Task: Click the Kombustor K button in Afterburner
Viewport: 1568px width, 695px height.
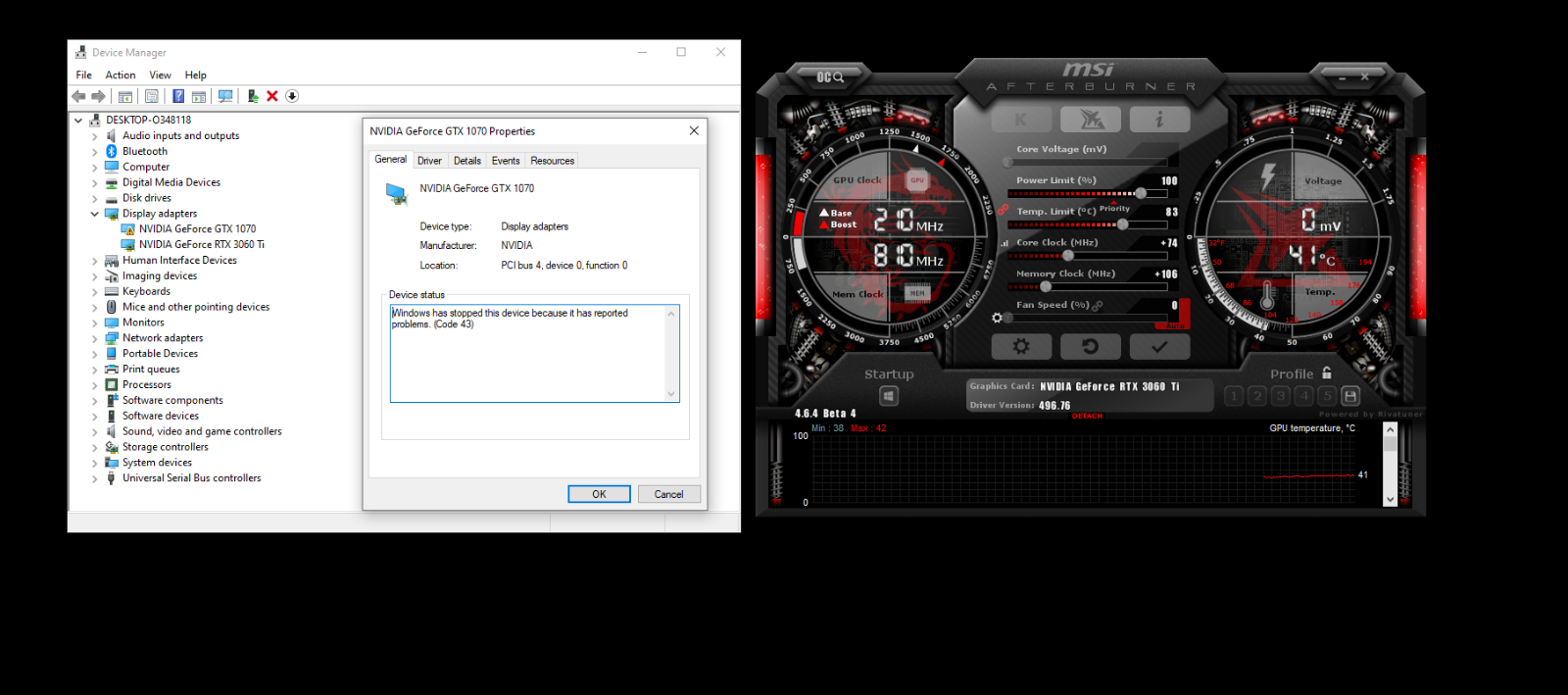Action: point(1020,120)
